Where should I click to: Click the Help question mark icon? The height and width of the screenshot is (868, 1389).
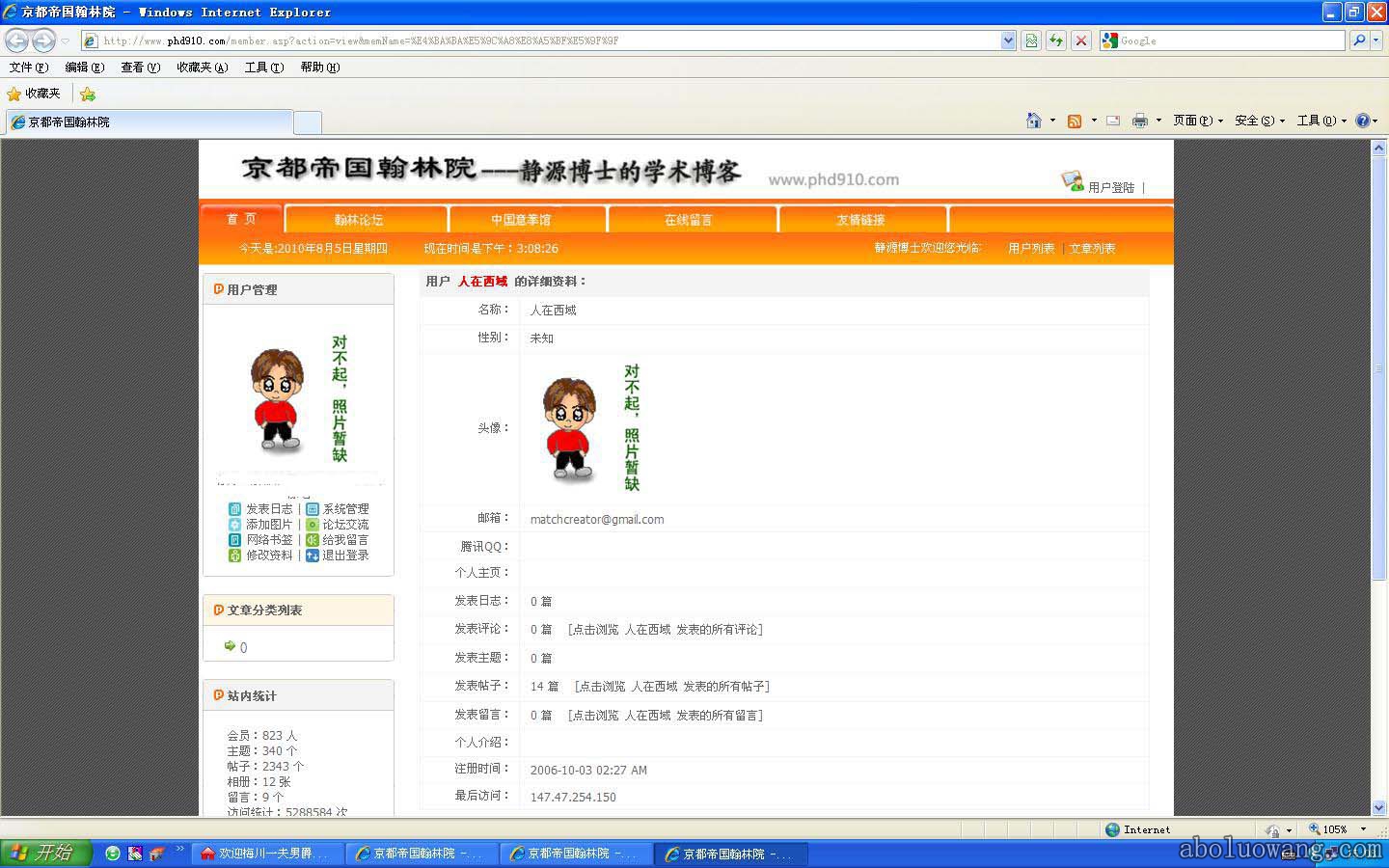tap(1362, 121)
